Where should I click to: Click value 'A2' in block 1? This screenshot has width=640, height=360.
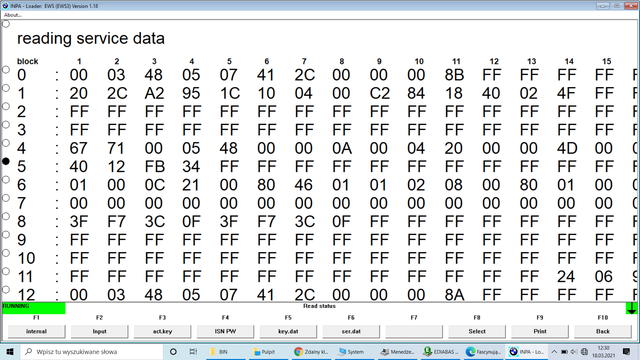pyautogui.click(x=154, y=93)
